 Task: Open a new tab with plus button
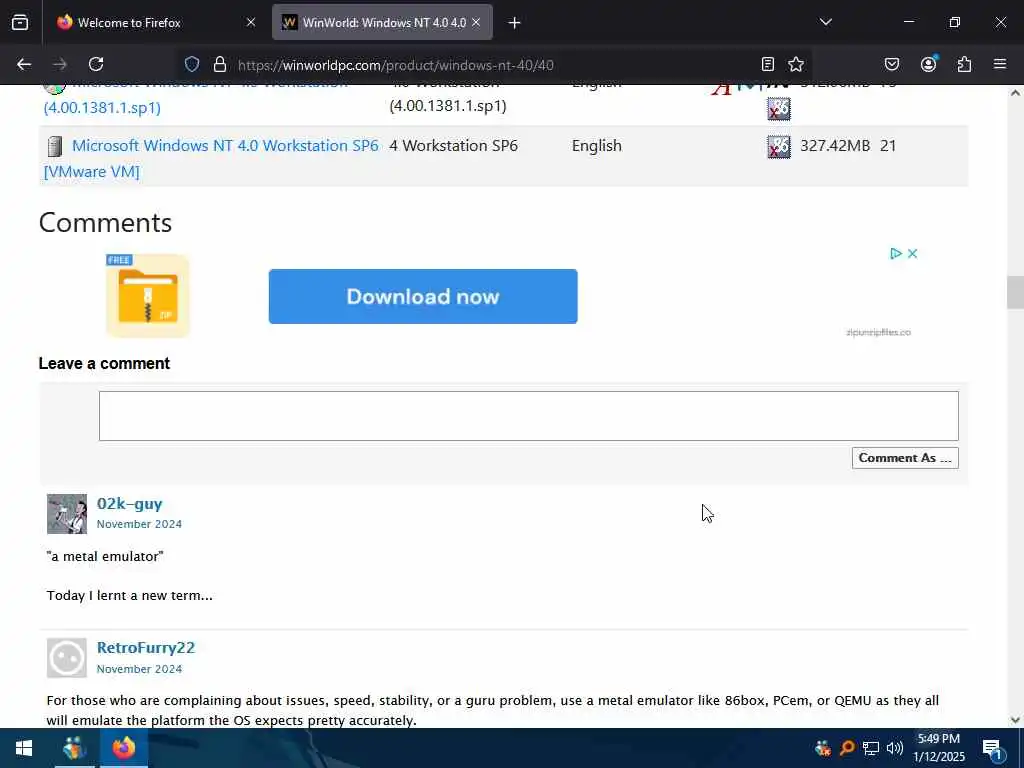pyautogui.click(x=515, y=23)
